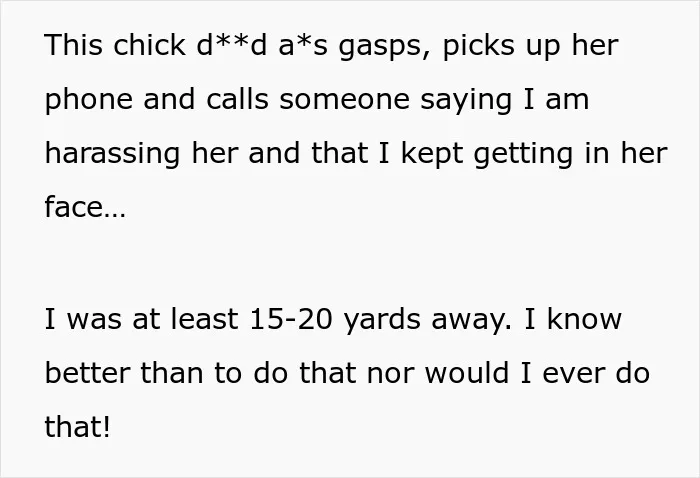Viewport: 700px width, 478px height.
Task: Click the word "harassing" in third line
Action: (112, 154)
